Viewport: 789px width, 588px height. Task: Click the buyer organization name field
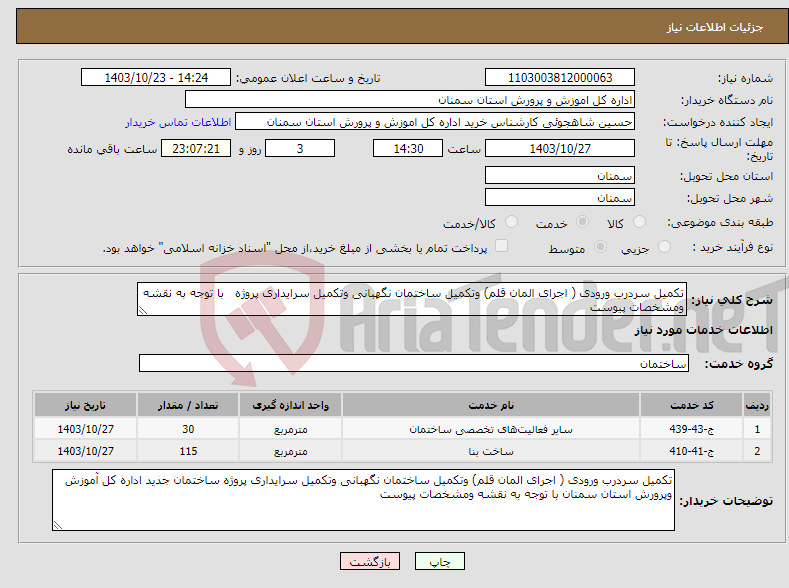(x=410, y=100)
